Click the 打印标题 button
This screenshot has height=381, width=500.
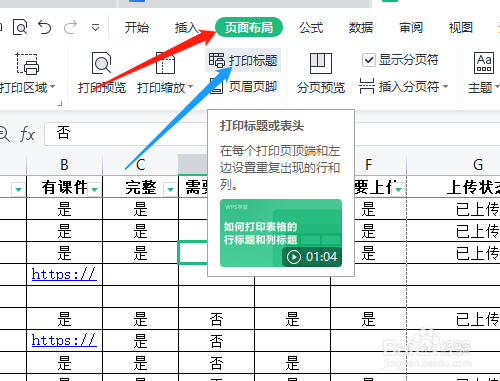[x=243, y=60]
